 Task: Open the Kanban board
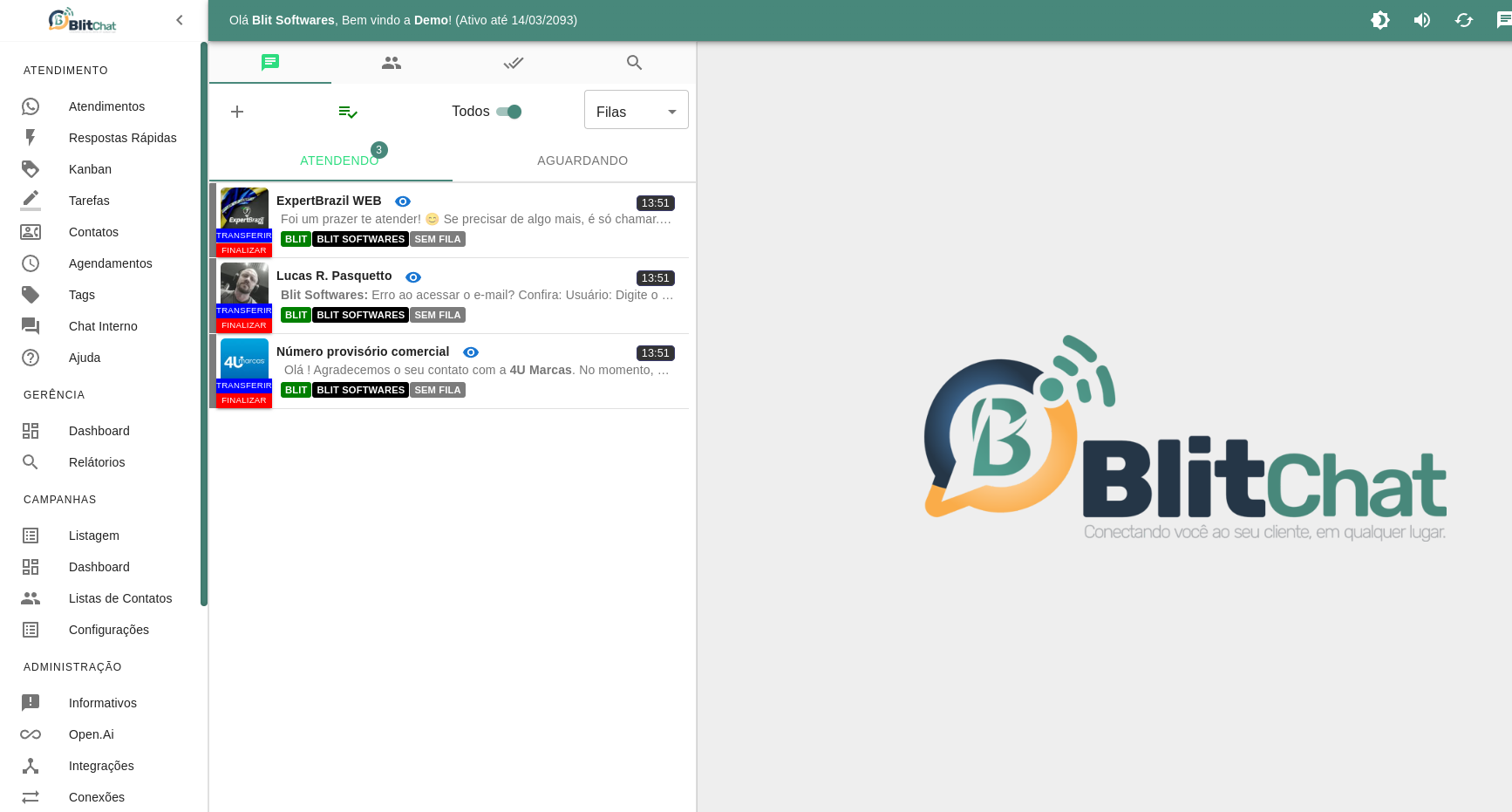pos(90,169)
